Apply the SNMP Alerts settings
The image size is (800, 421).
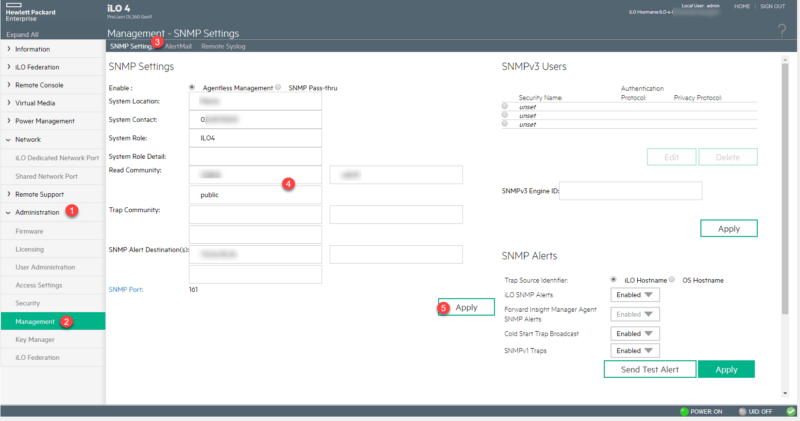[x=726, y=369]
